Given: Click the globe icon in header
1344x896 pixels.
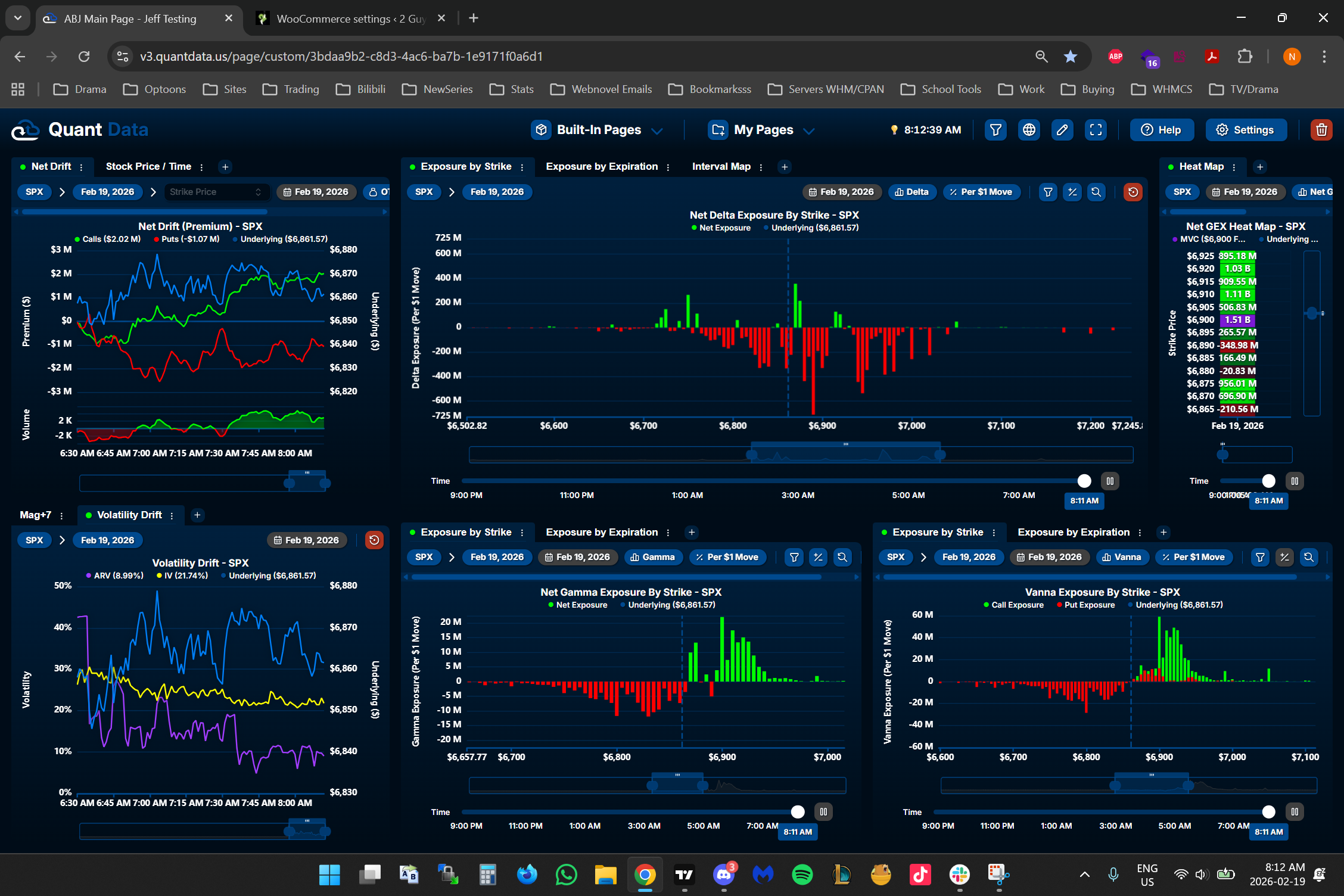Looking at the screenshot, I should pyautogui.click(x=1029, y=130).
